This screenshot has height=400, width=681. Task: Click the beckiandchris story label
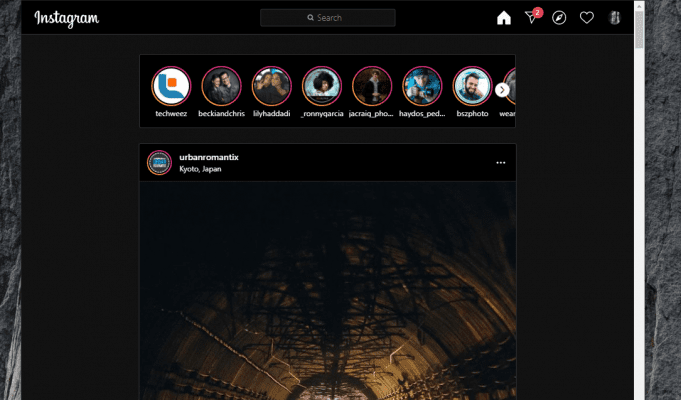(x=221, y=114)
